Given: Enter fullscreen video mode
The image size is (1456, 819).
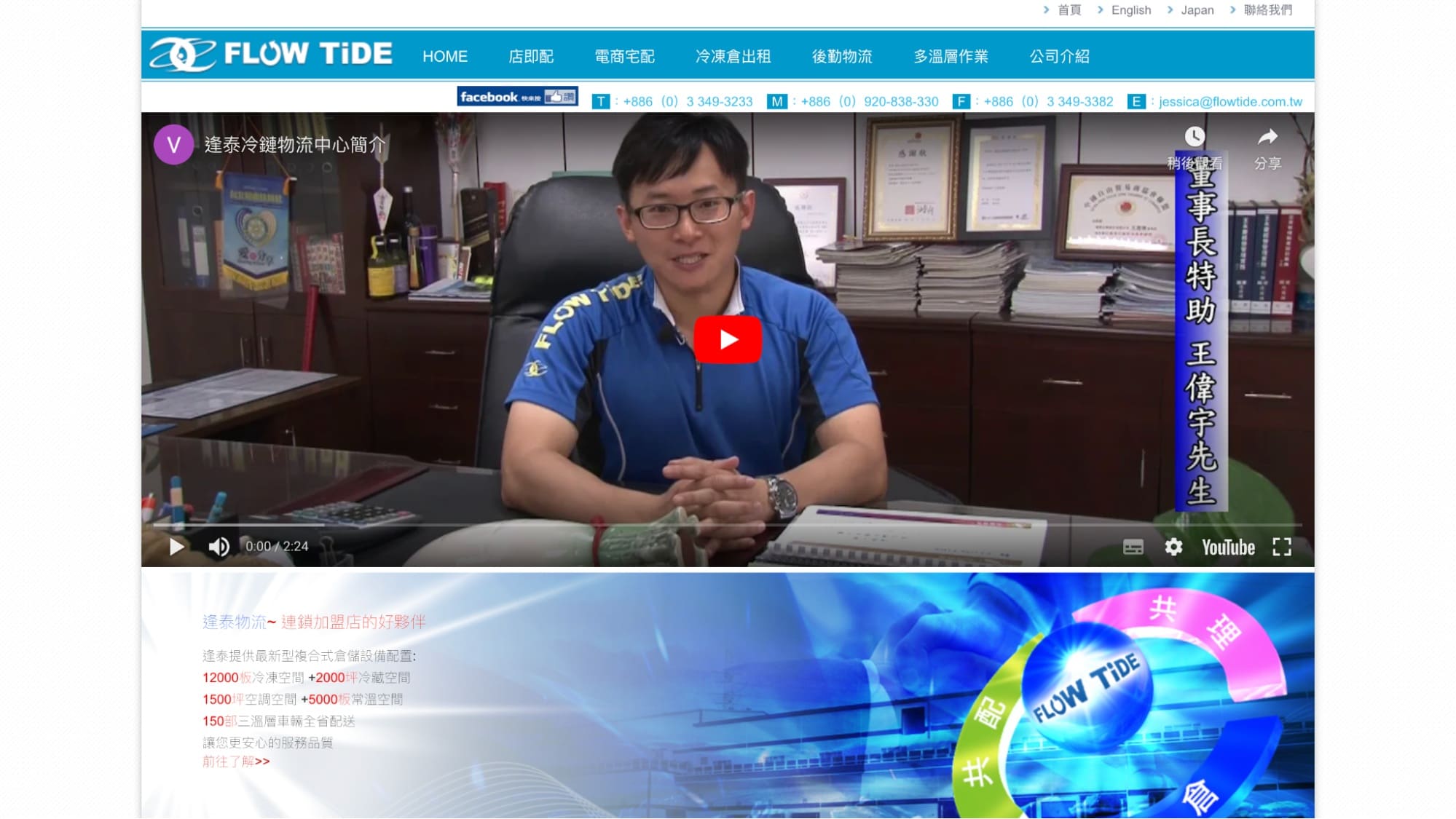Looking at the screenshot, I should (1282, 547).
